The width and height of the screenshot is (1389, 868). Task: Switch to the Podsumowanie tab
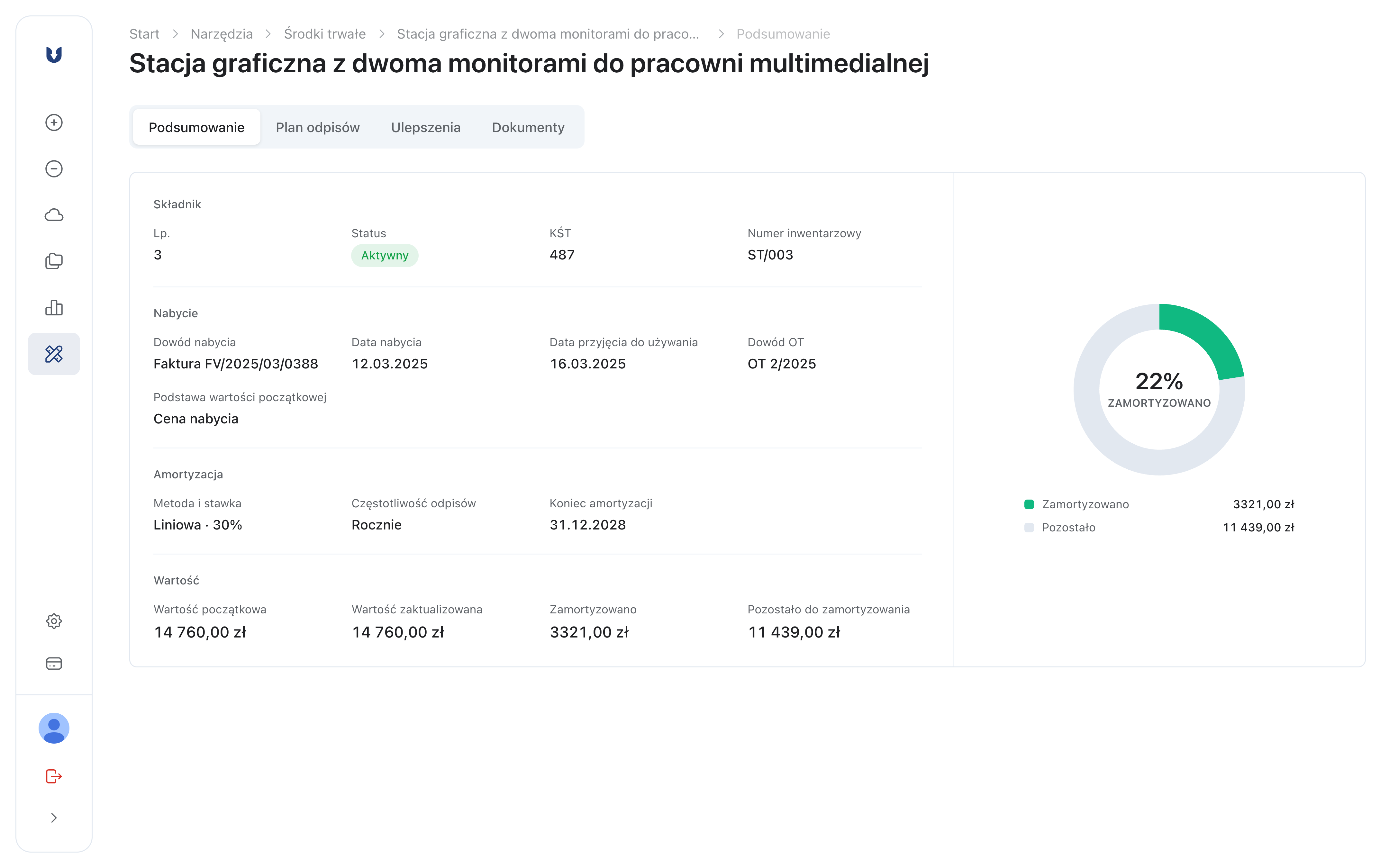coord(196,127)
